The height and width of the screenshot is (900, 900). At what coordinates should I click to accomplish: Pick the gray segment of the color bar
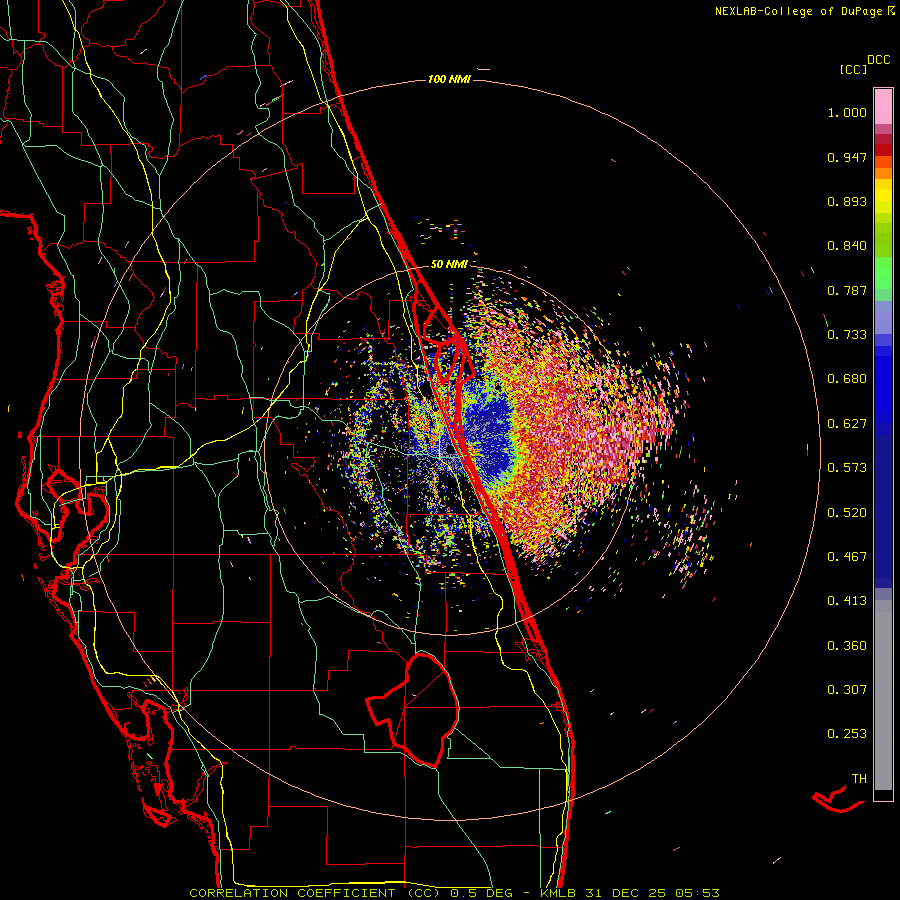click(x=883, y=695)
